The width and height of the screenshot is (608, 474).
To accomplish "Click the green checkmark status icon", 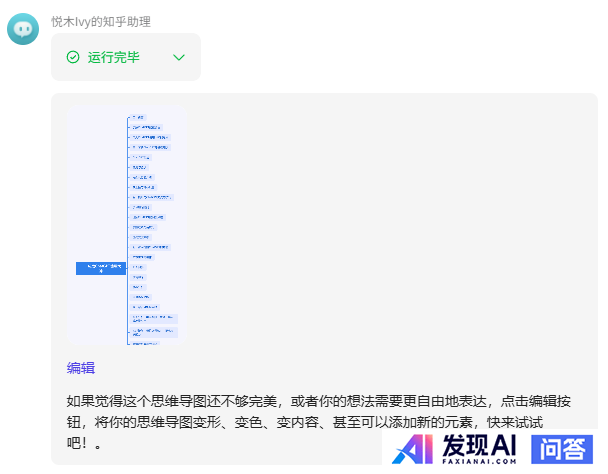I will pos(73,57).
